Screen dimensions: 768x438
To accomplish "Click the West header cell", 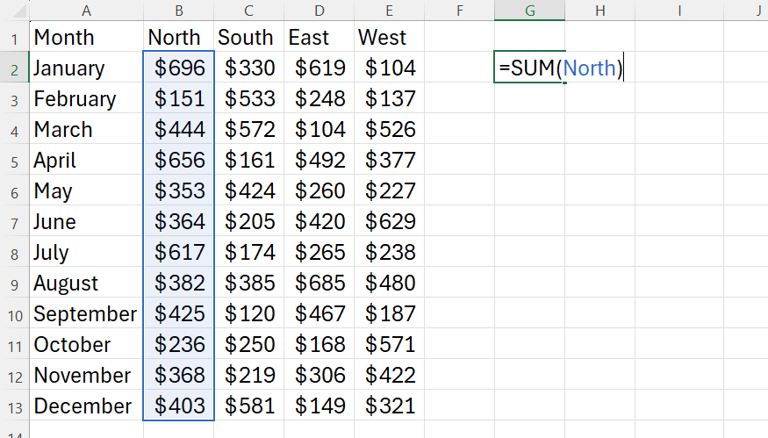I will [389, 37].
